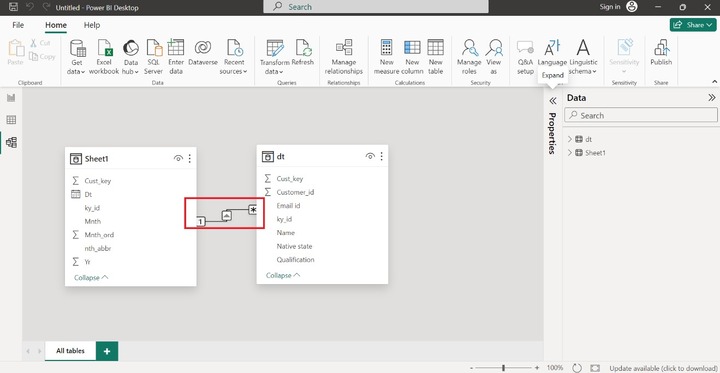Click the Enter data icon
This screenshot has height=373, width=720.
coord(176,47)
